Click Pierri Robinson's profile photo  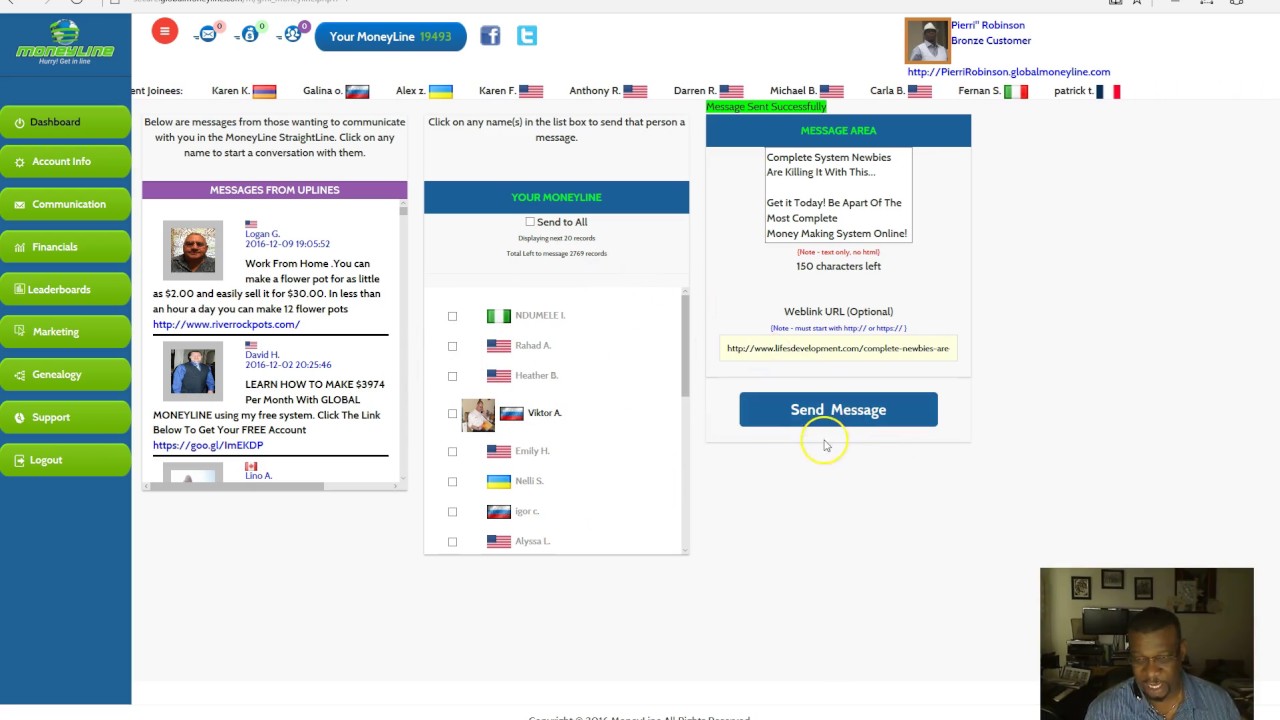[927, 41]
